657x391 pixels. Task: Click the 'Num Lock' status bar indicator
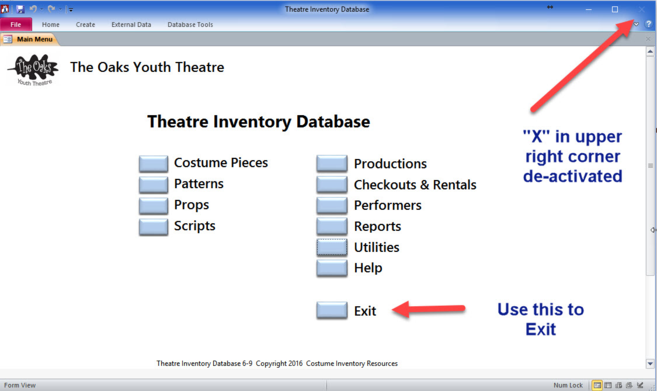pos(568,385)
